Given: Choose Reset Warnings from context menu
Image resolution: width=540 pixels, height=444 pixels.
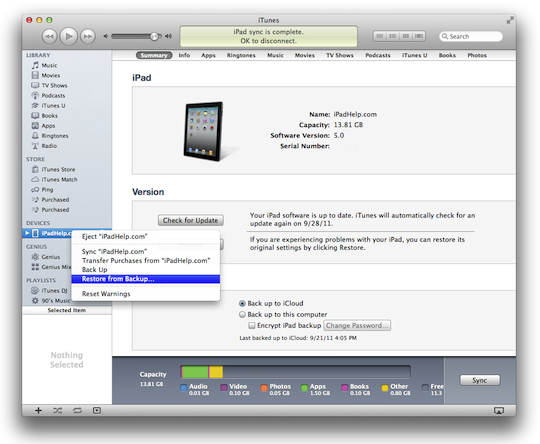Looking at the screenshot, I should (146, 294).
